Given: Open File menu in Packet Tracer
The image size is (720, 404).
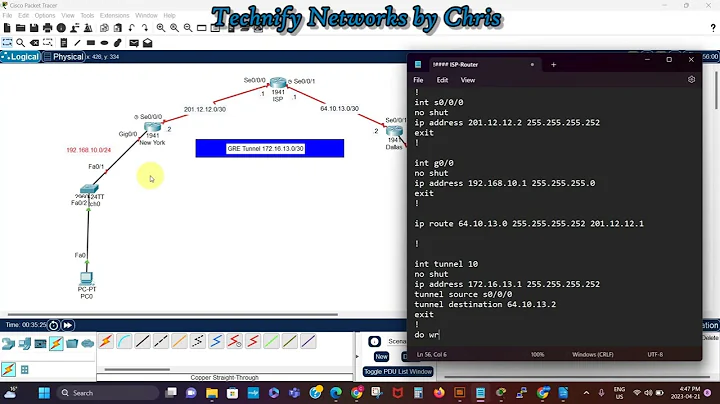Looking at the screenshot, I should (x=7, y=15).
